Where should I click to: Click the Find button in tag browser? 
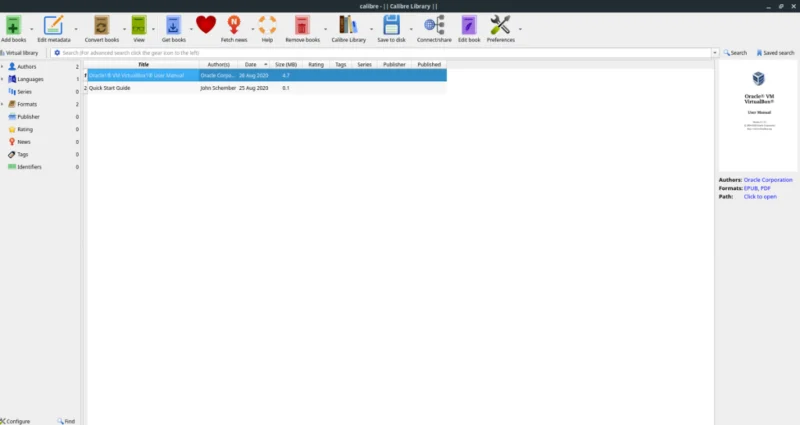[66, 421]
